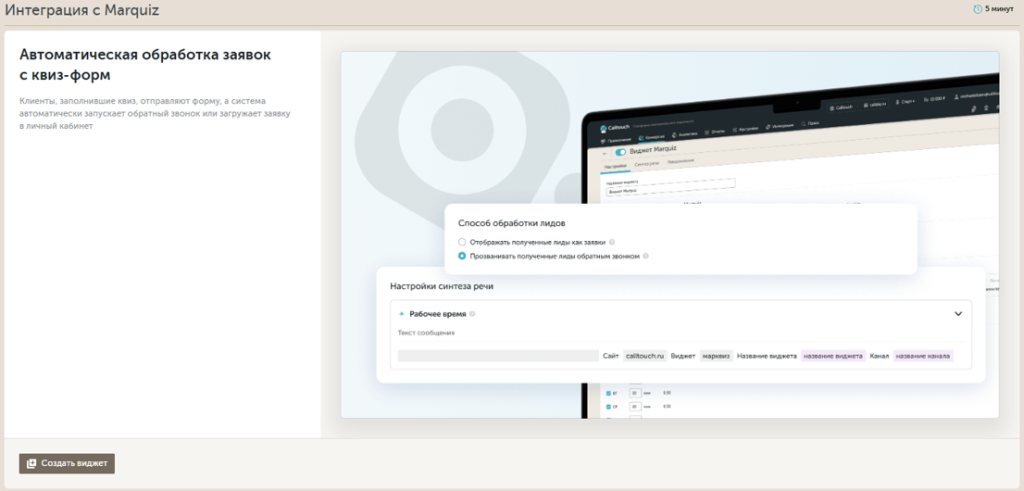The image size is (1024, 491).
Task: Click the back arrow left of the Marquiz widget toggle
Action: [x=604, y=152]
